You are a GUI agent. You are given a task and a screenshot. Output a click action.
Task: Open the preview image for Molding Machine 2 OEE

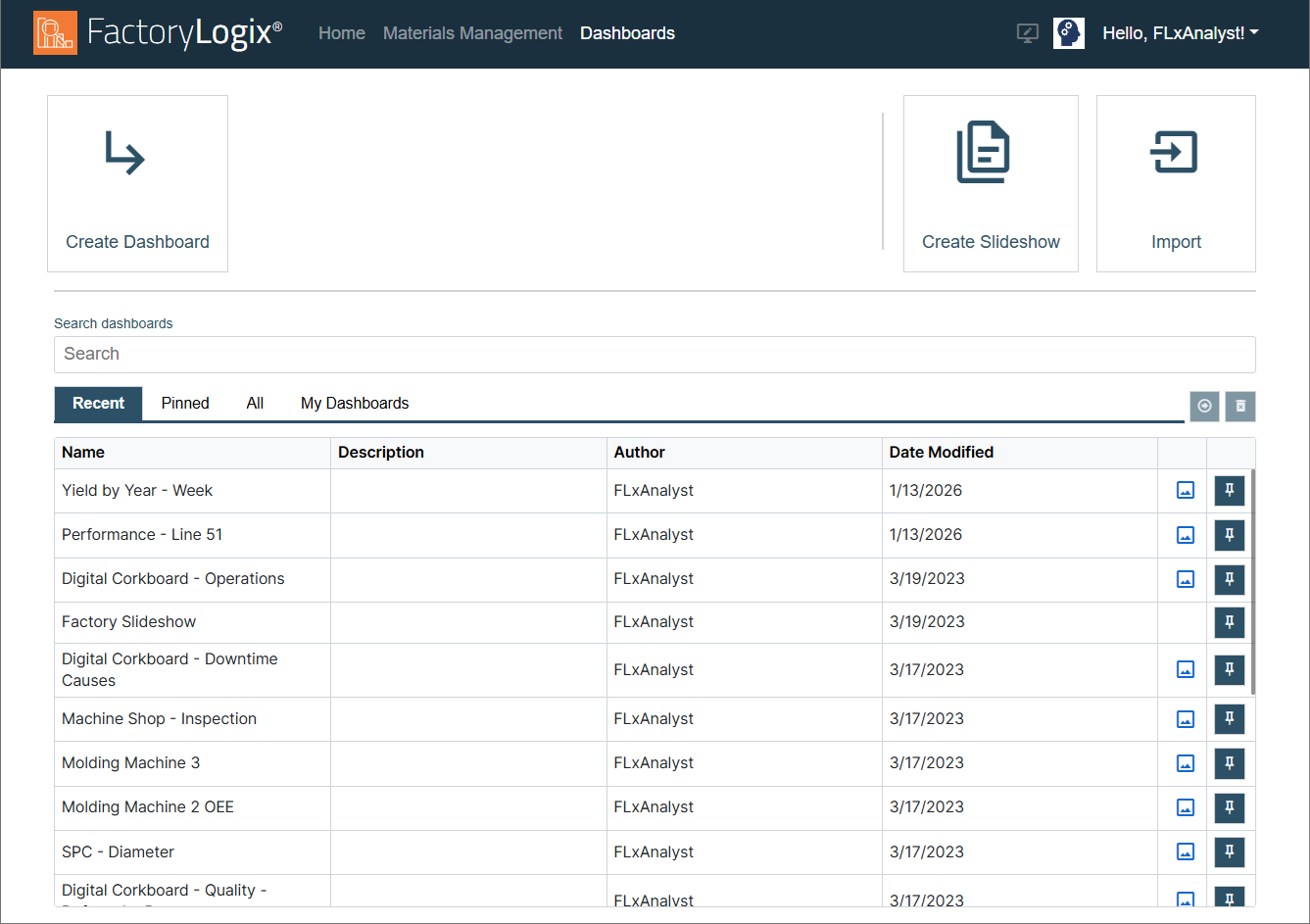click(x=1185, y=807)
